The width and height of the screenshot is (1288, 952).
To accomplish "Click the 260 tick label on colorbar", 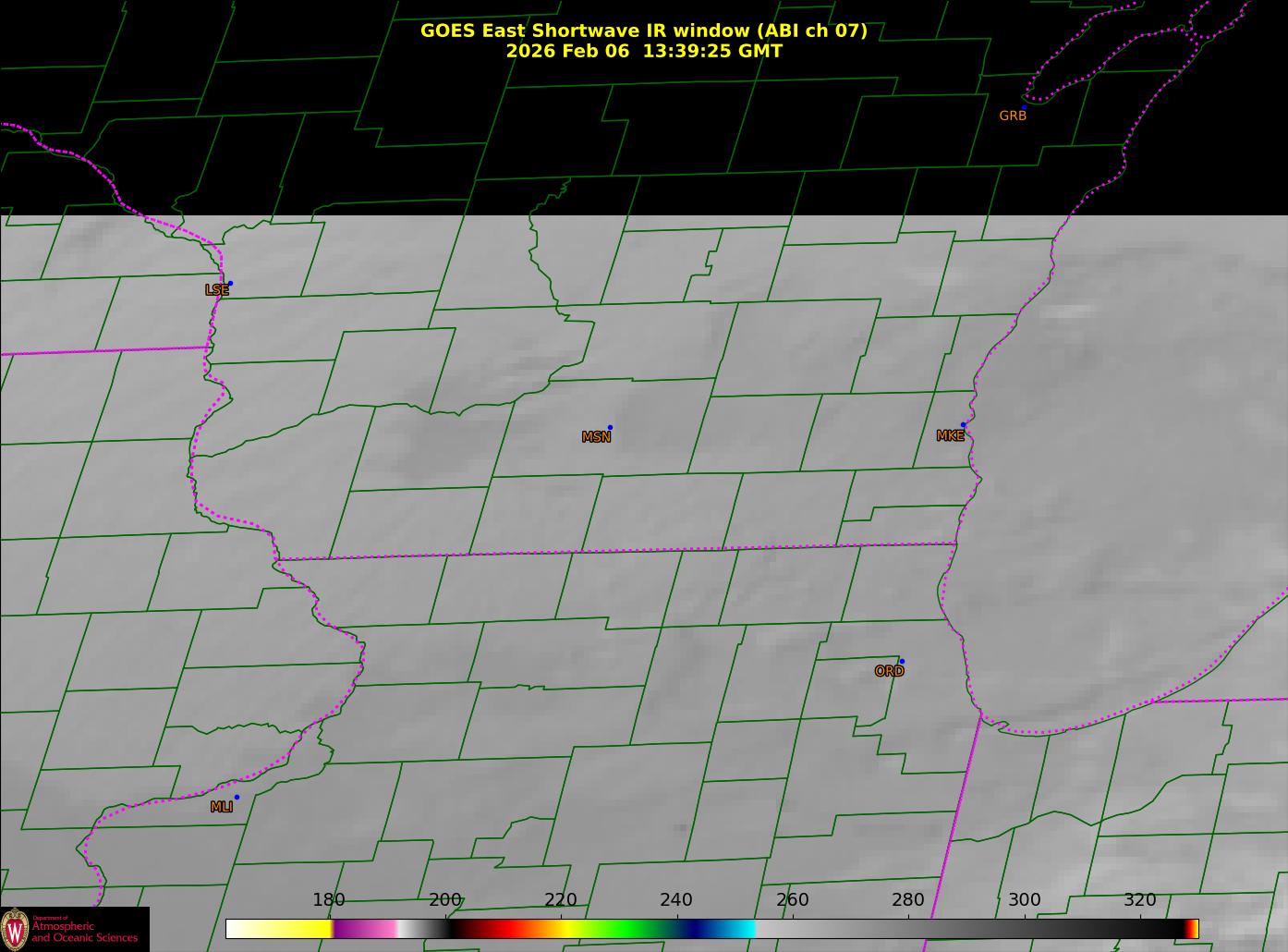I will pos(792,900).
